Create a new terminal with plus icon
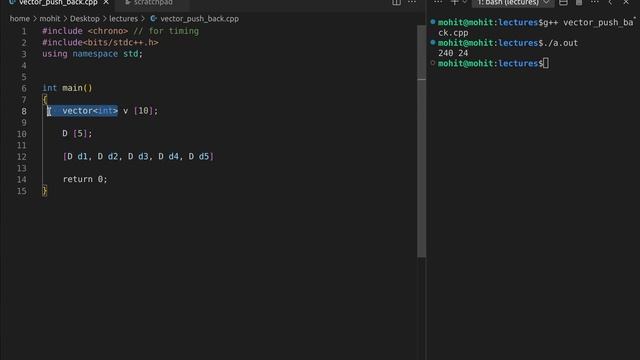Screen dimensions: 640x360 [454, 2]
